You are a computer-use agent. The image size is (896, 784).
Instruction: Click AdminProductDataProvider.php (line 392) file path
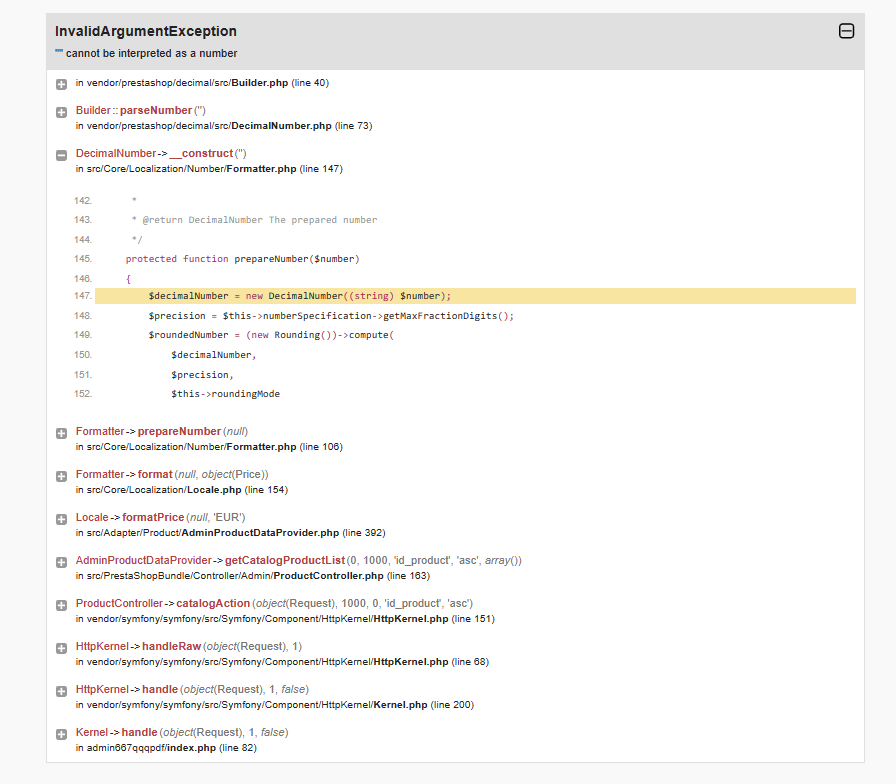230,533
